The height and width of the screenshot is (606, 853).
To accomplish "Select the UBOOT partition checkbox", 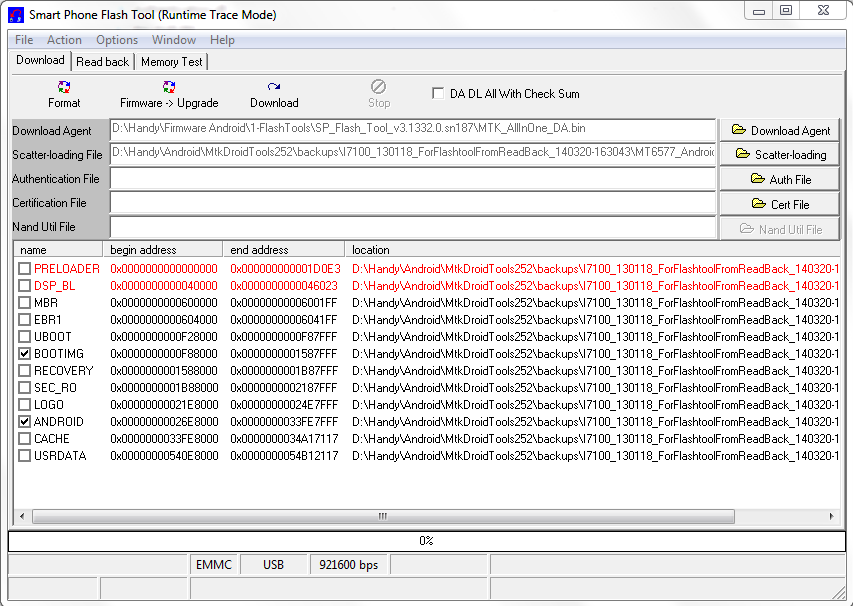I will (x=24, y=337).
